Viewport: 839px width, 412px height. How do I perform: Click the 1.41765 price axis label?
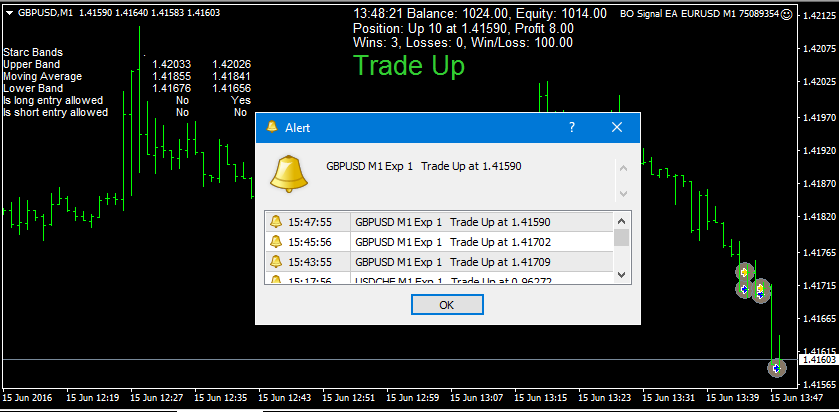pyautogui.click(x=817, y=251)
